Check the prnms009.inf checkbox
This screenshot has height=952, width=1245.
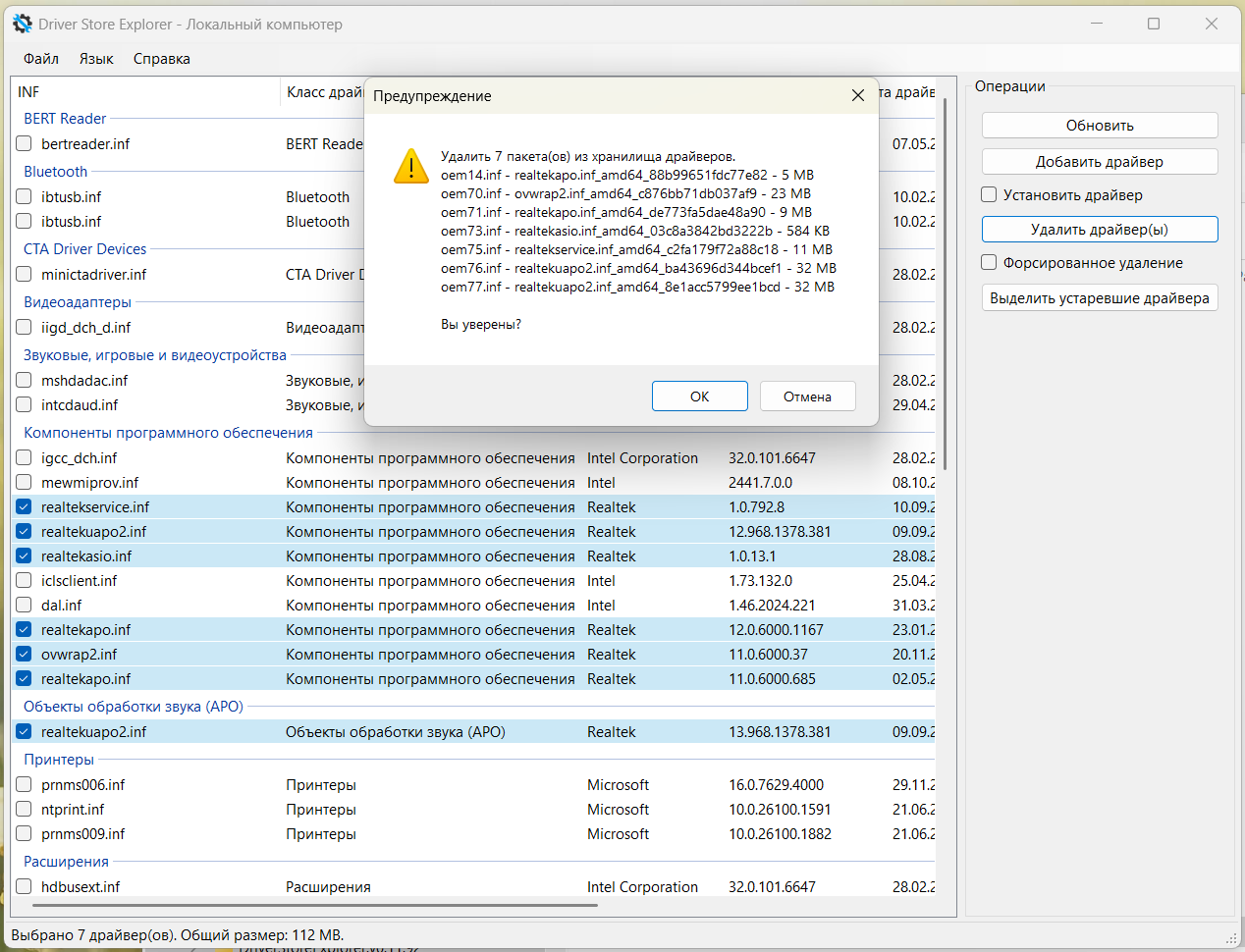coord(25,834)
